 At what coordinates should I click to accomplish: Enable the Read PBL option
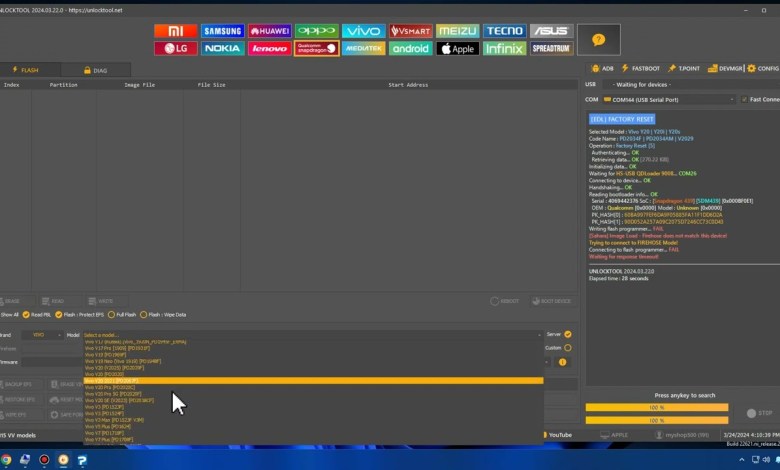click(27, 314)
